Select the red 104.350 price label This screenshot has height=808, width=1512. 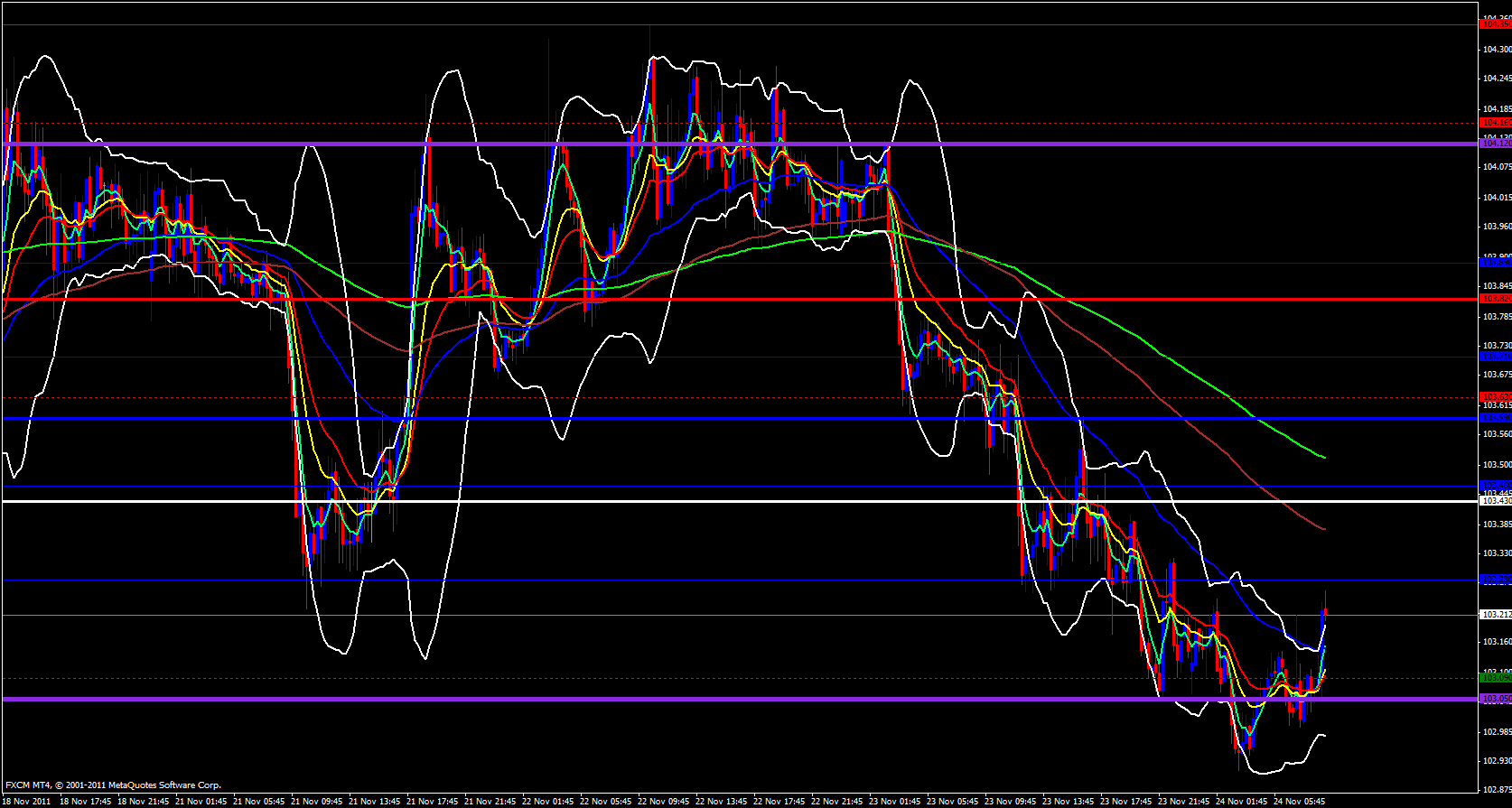pyautogui.click(x=1495, y=24)
